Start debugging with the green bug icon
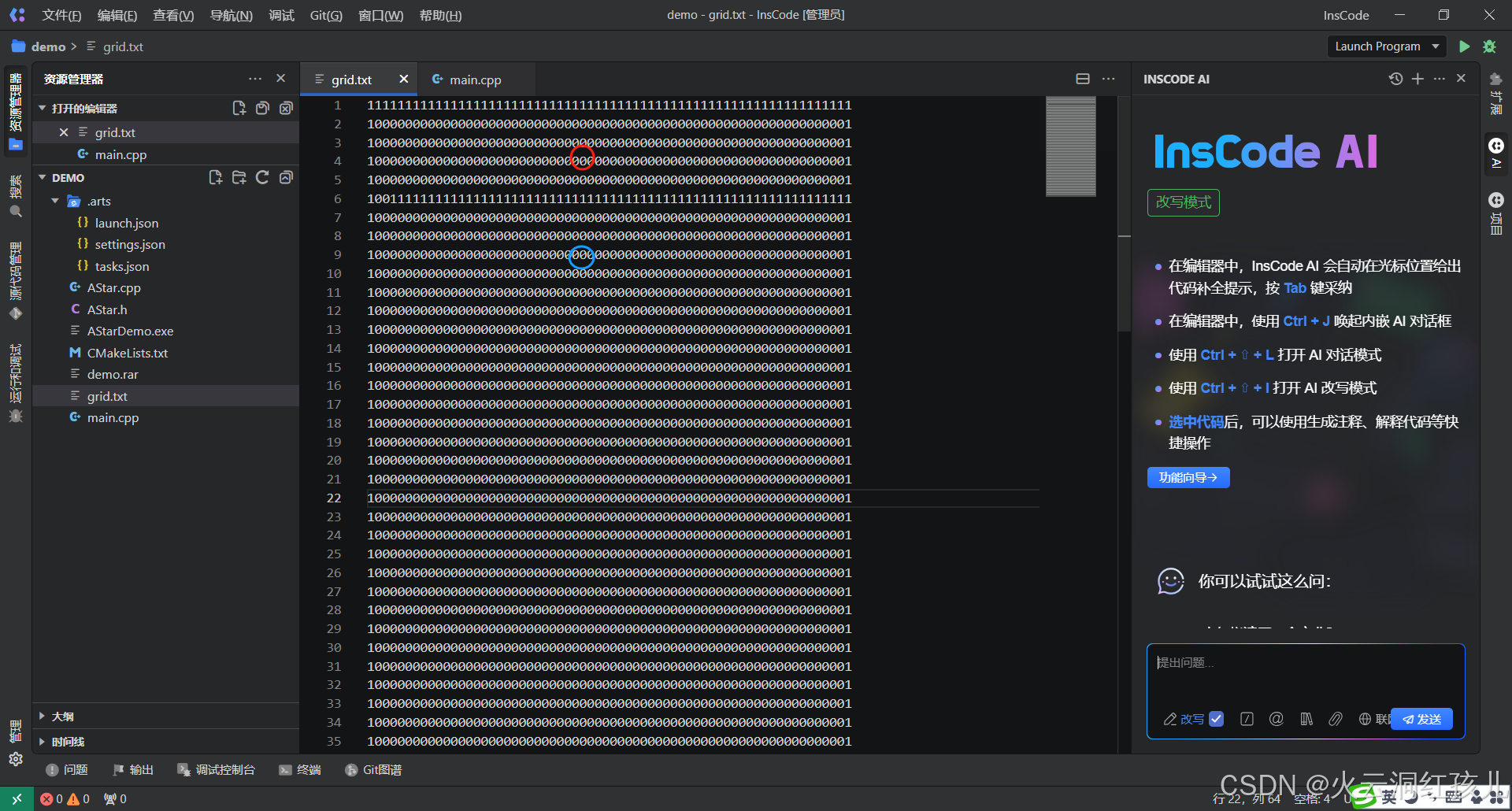This screenshot has width=1512, height=811. 1489,46
